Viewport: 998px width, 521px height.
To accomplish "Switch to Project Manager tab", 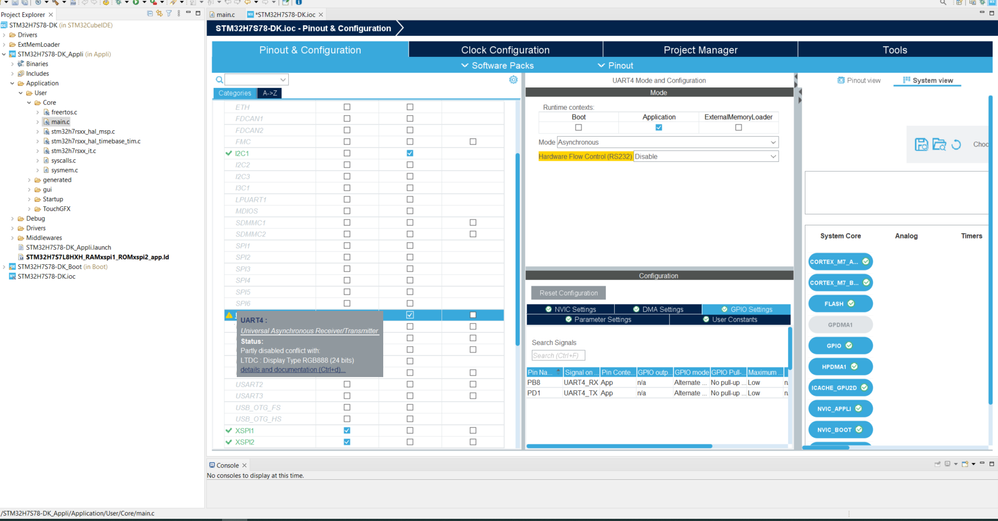I will [x=700, y=50].
